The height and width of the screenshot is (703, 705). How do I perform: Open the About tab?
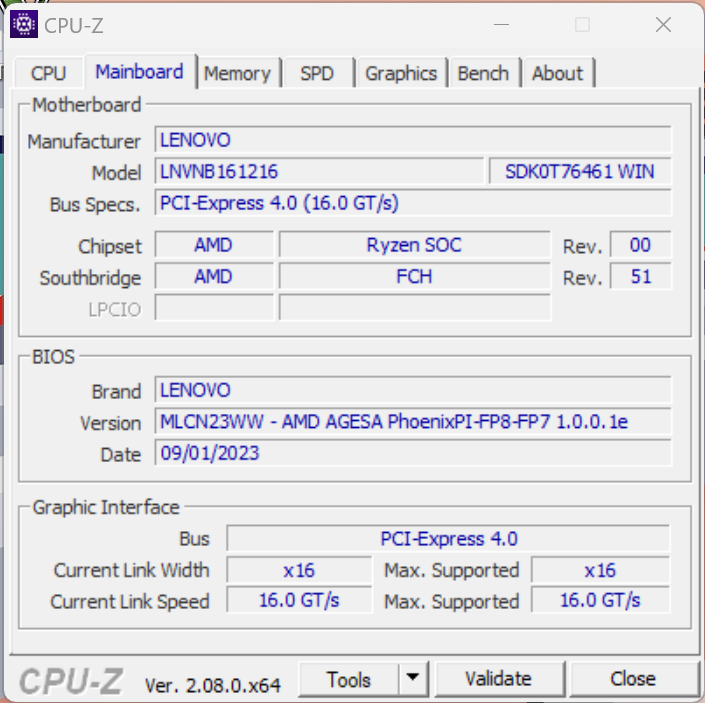pos(558,73)
